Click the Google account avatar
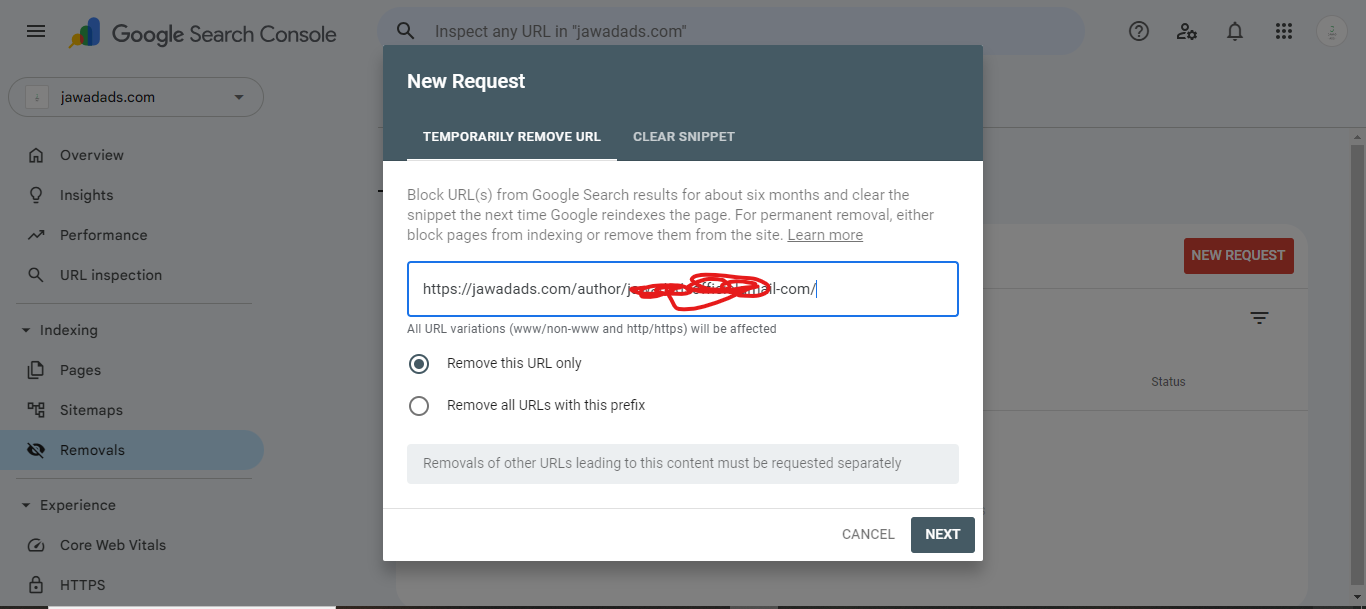The height and width of the screenshot is (609, 1366). [x=1331, y=31]
